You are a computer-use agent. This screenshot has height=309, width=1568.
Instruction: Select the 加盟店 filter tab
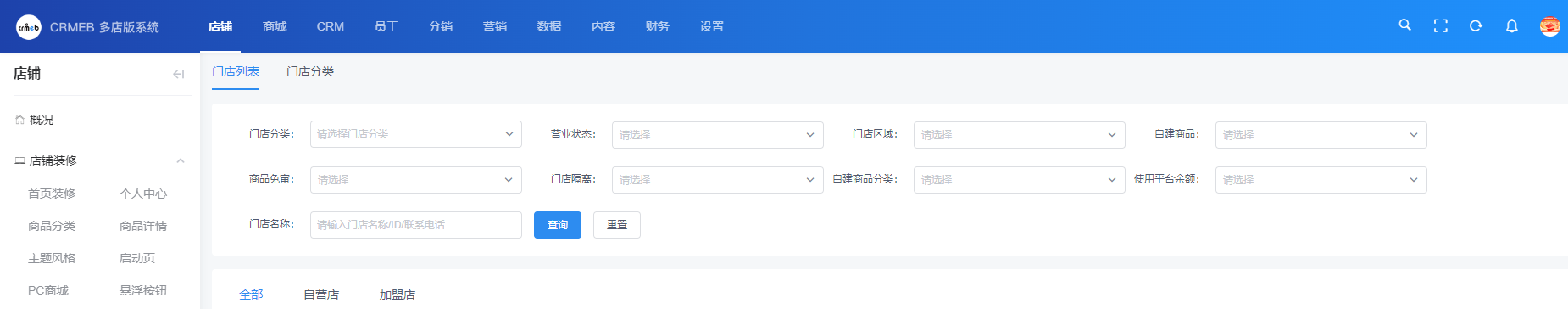(x=398, y=295)
